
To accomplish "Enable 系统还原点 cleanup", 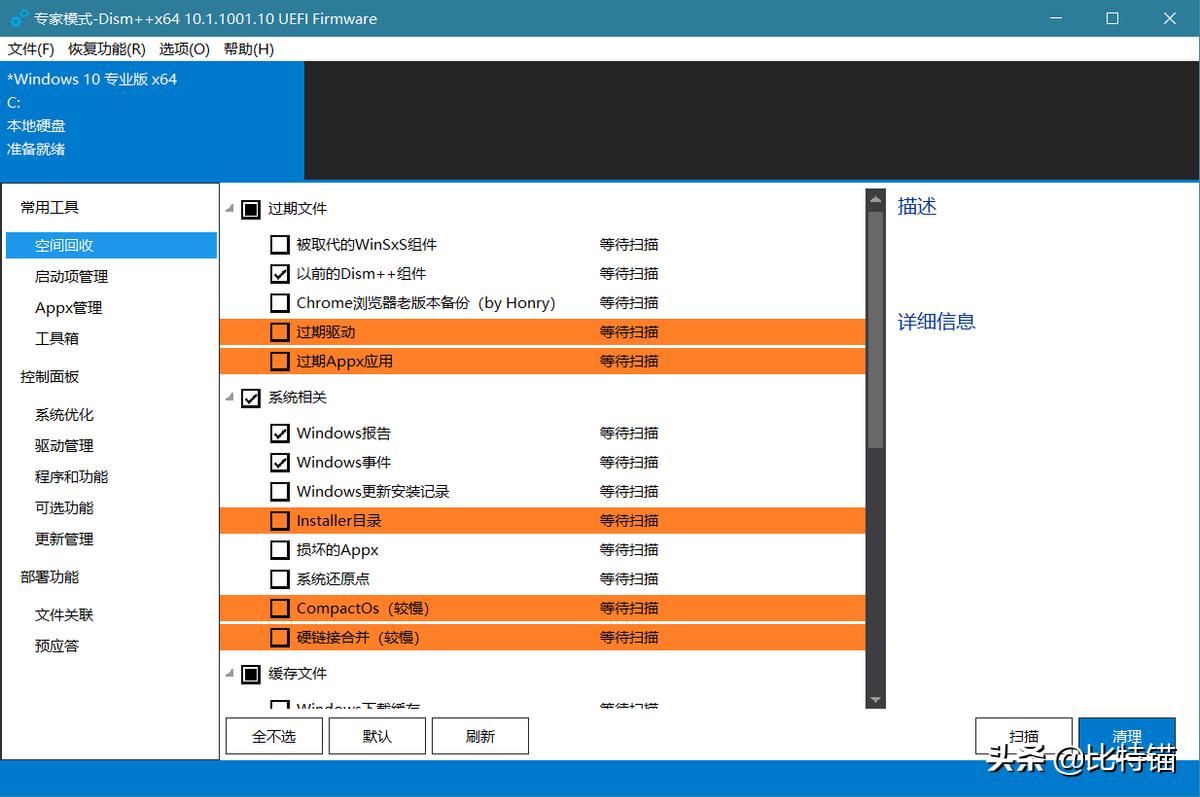I will click(x=279, y=578).
